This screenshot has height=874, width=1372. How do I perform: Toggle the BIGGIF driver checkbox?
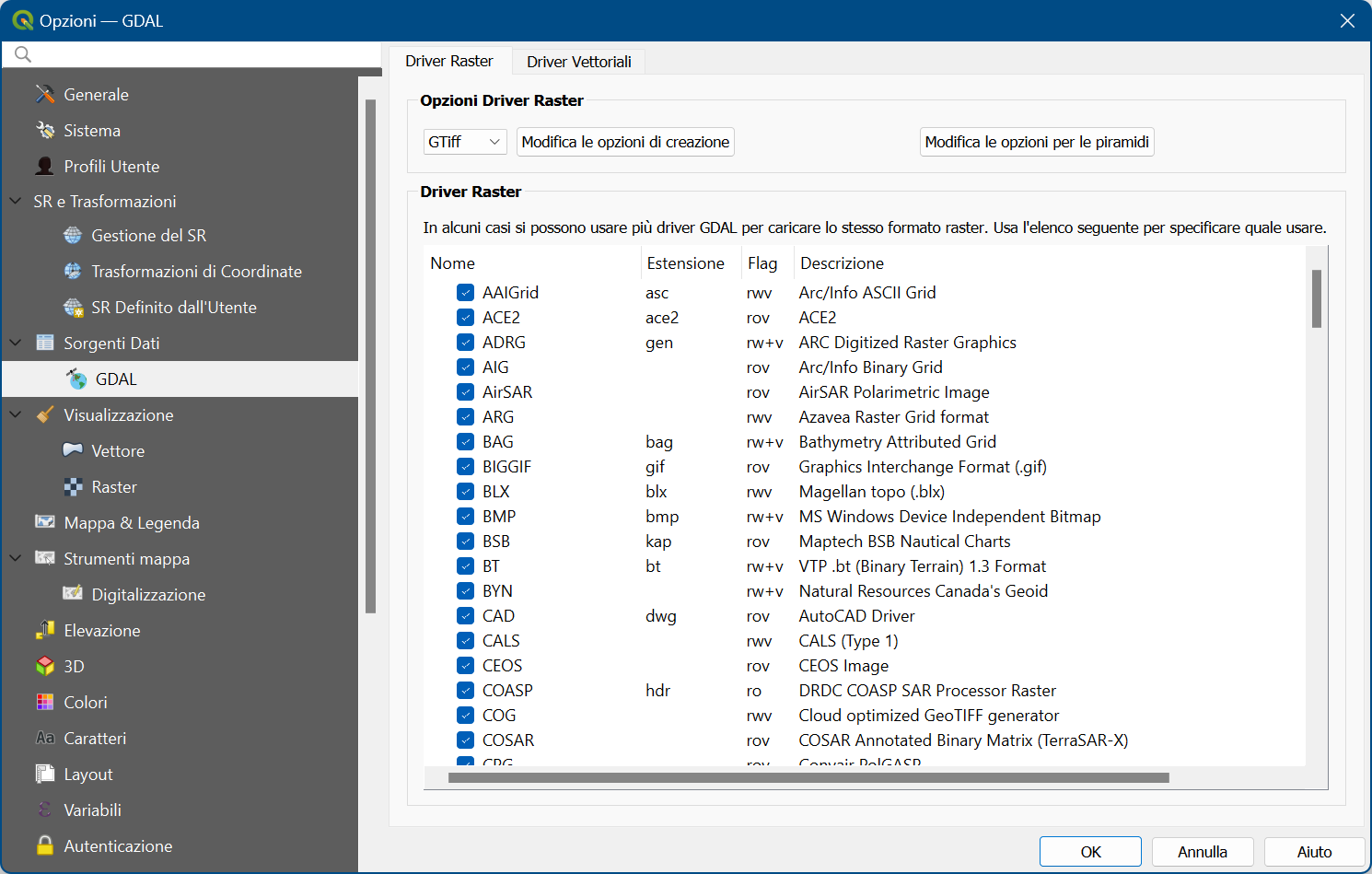pos(466,466)
